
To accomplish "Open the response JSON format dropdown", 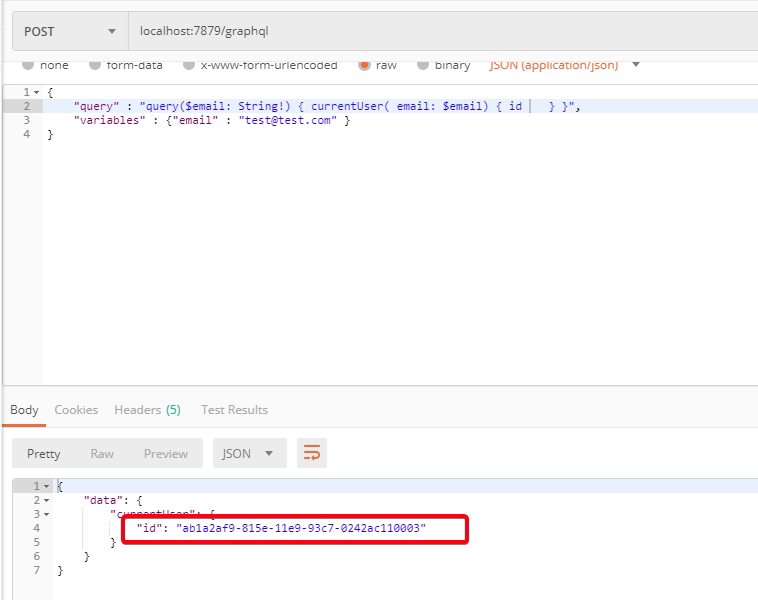I will (248, 453).
